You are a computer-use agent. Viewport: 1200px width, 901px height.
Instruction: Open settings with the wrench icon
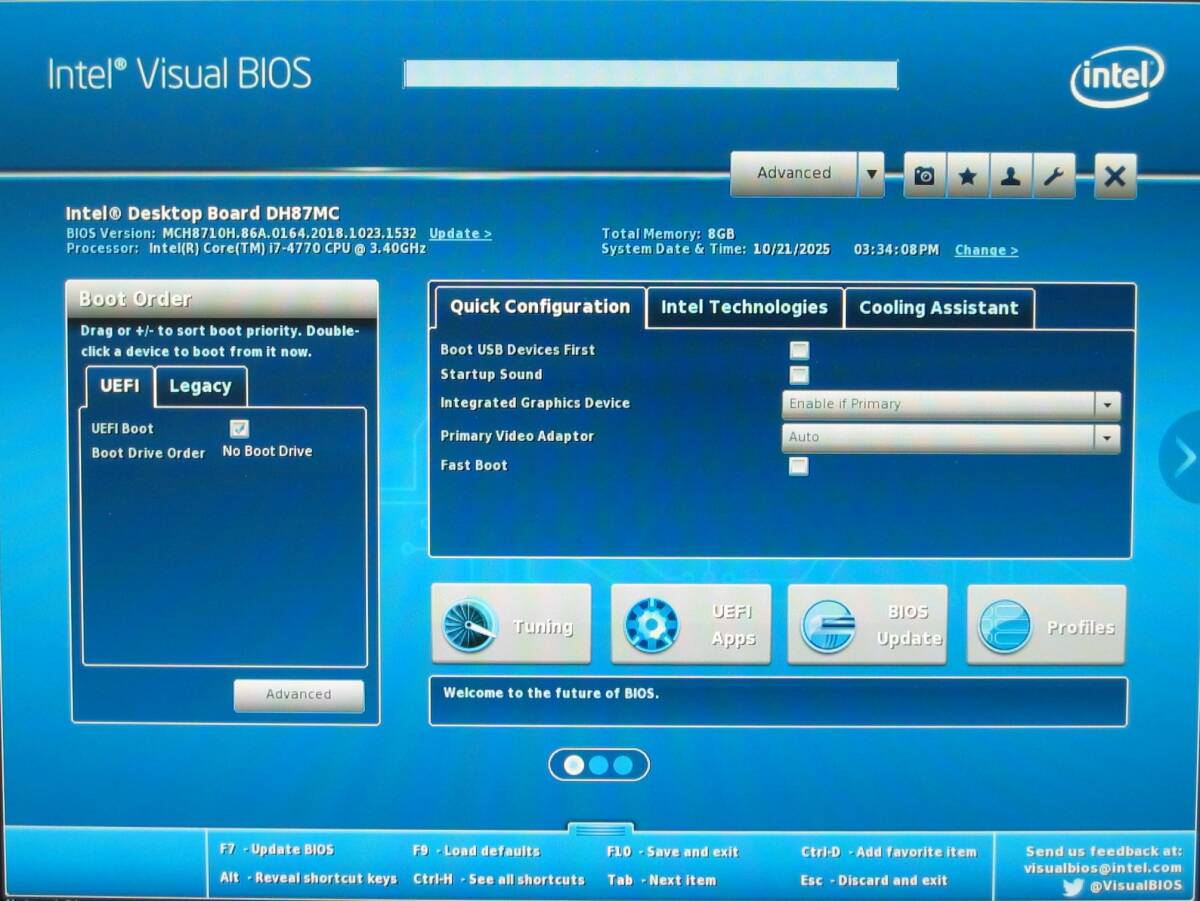point(1053,176)
